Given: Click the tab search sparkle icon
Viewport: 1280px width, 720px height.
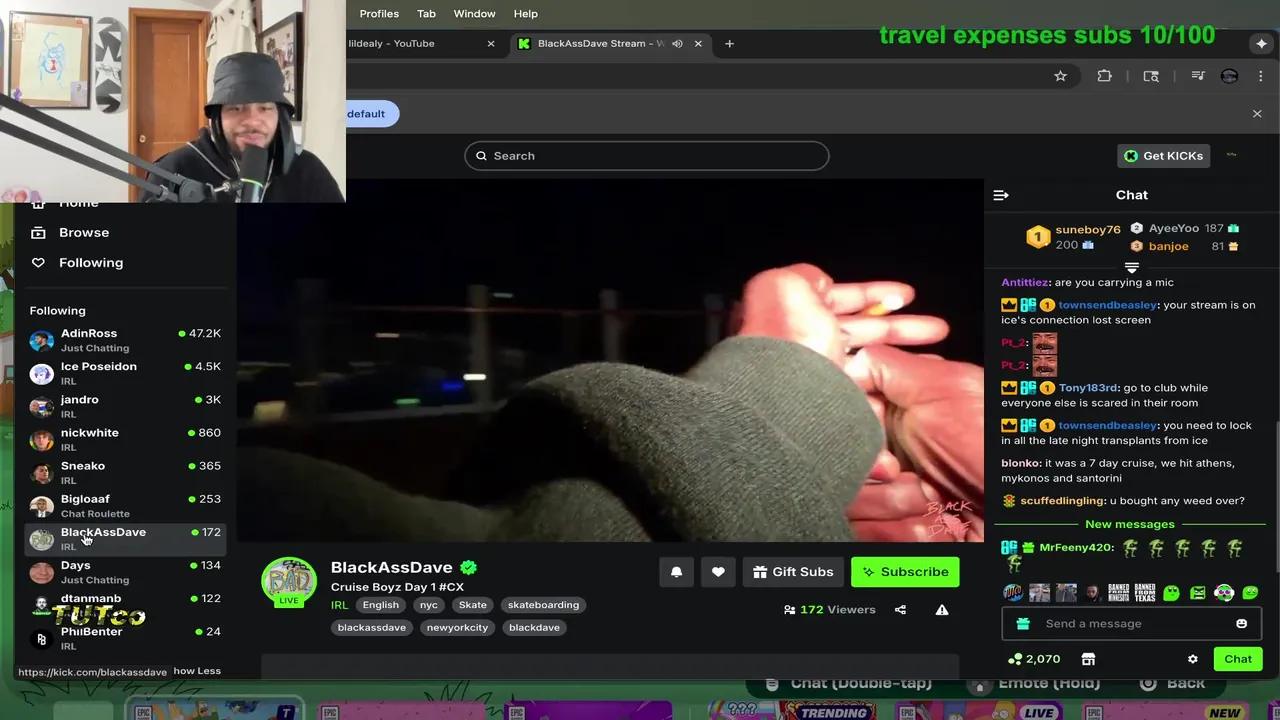Looking at the screenshot, I should coord(1261,43).
